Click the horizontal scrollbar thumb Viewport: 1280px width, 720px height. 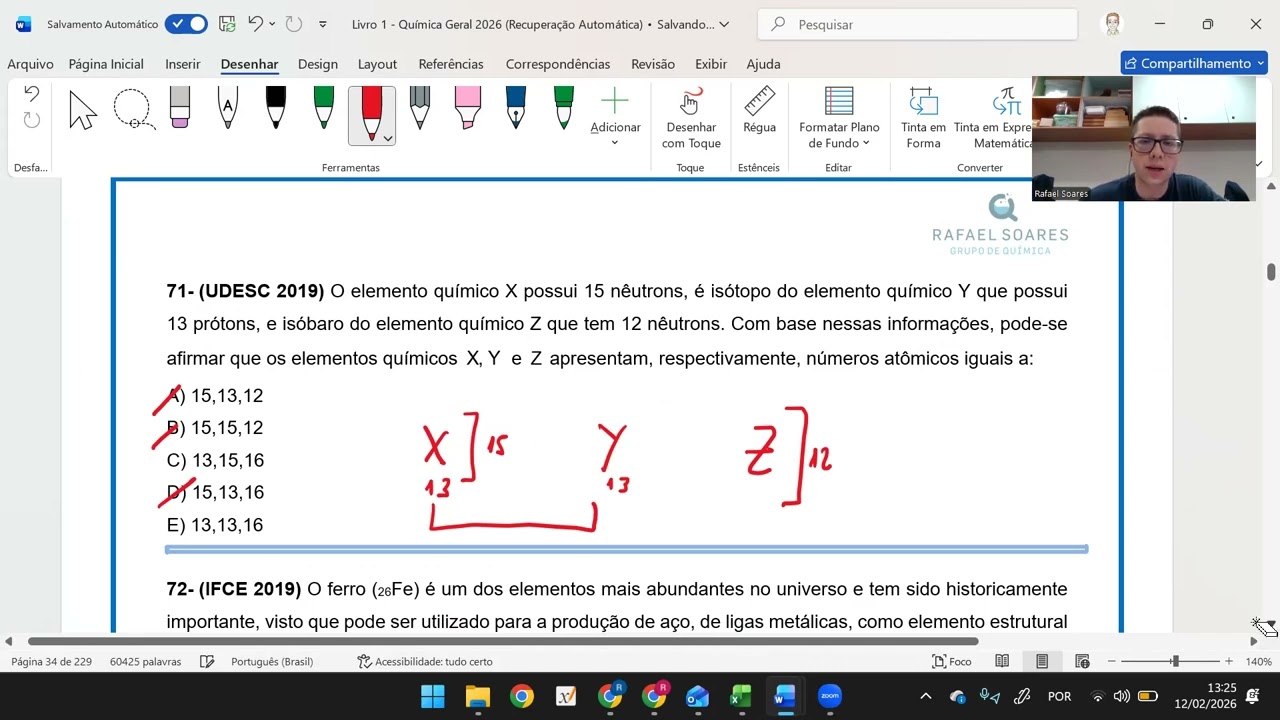pyautogui.click(x=503, y=641)
